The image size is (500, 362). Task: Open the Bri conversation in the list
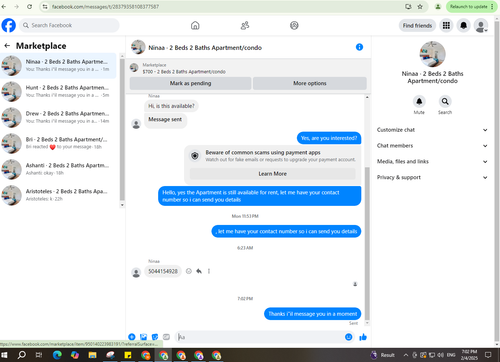tap(58, 143)
